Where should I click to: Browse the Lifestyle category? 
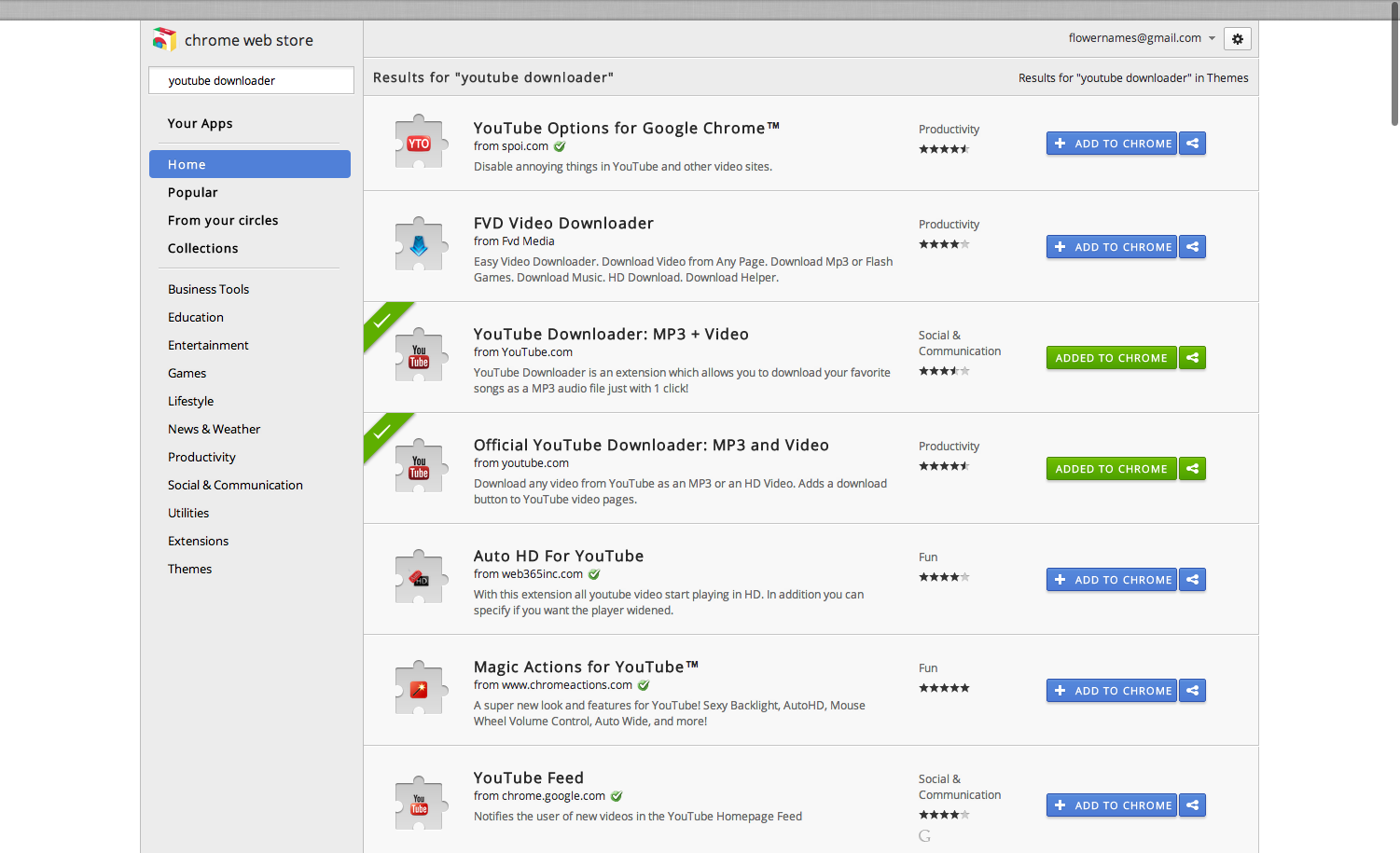tap(191, 401)
